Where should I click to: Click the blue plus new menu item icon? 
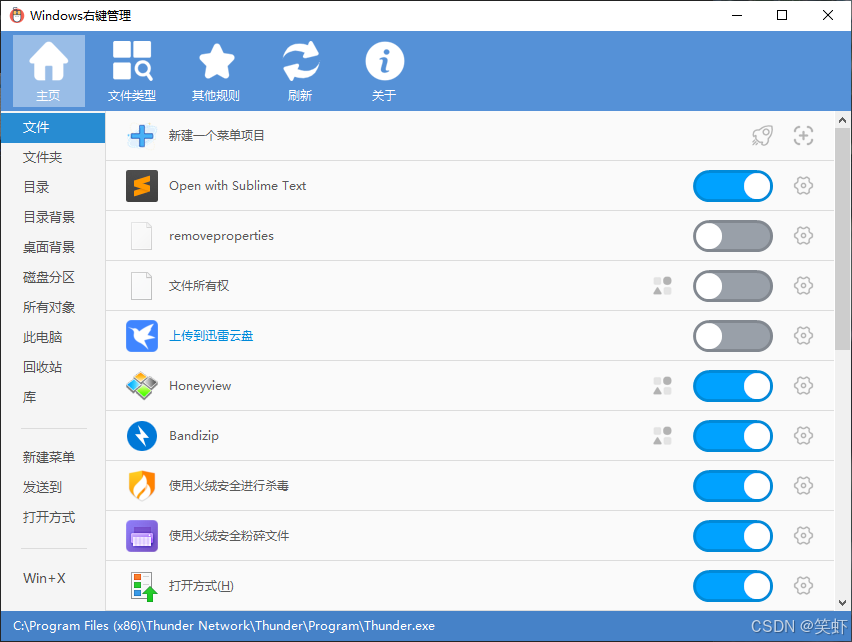[x=142, y=136]
